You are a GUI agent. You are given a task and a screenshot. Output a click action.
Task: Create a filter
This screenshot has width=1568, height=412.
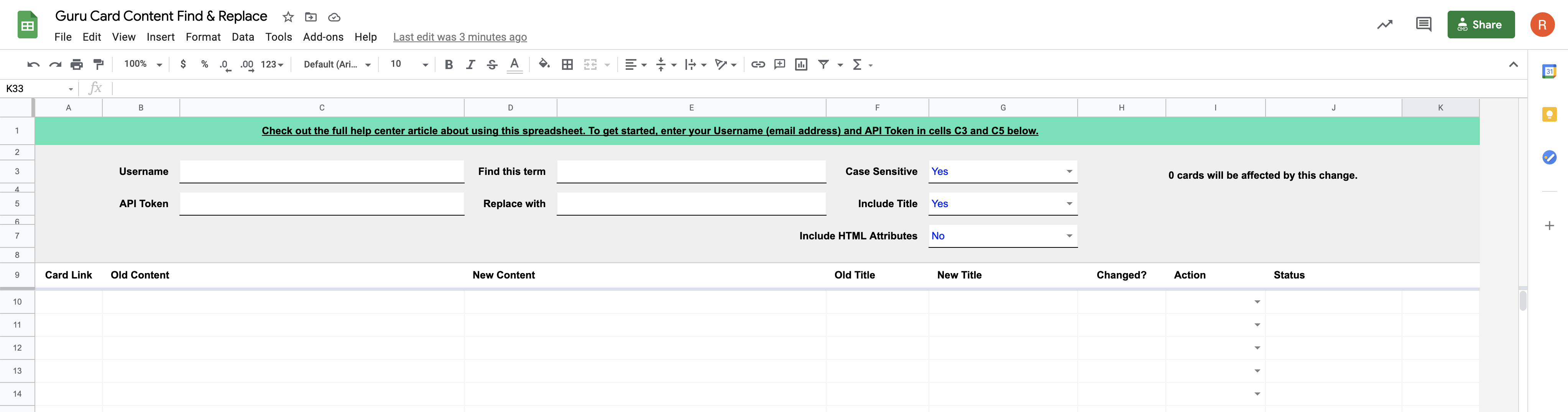pyautogui.click(x=823, y=64)
